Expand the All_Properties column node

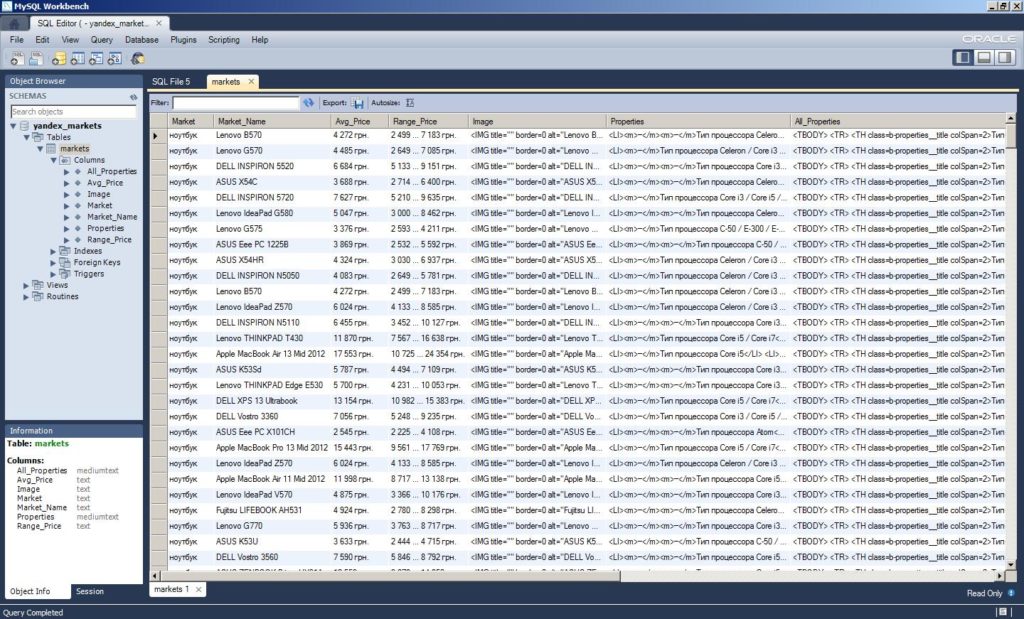pos(67,172)
